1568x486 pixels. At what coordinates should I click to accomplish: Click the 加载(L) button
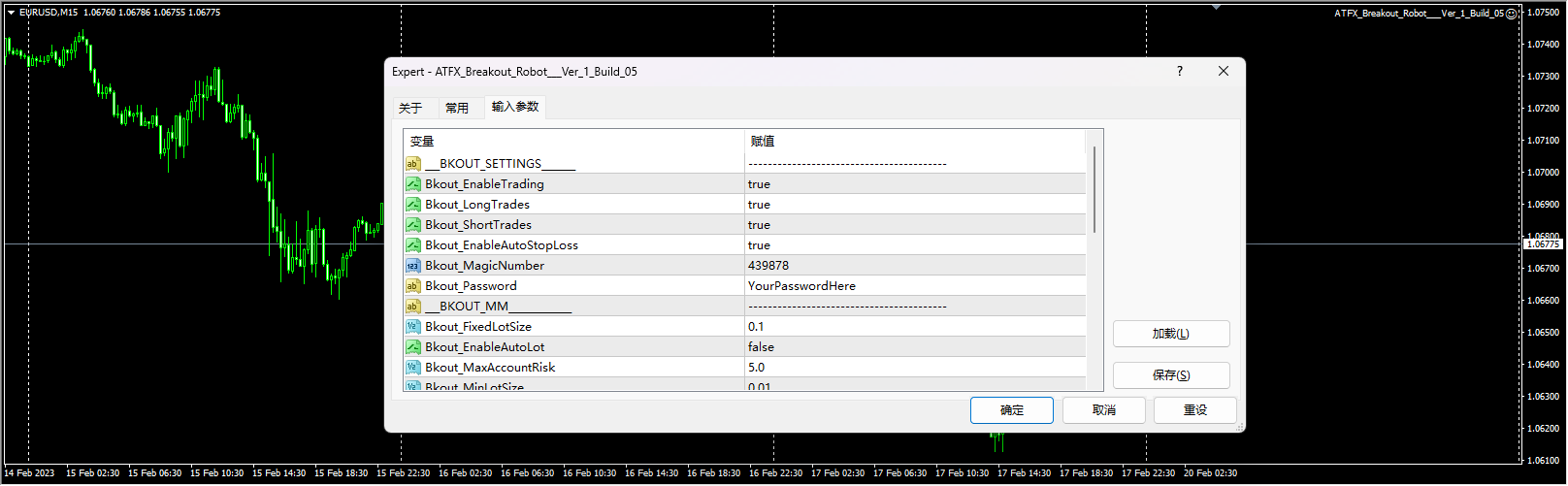click(1171, 334)
